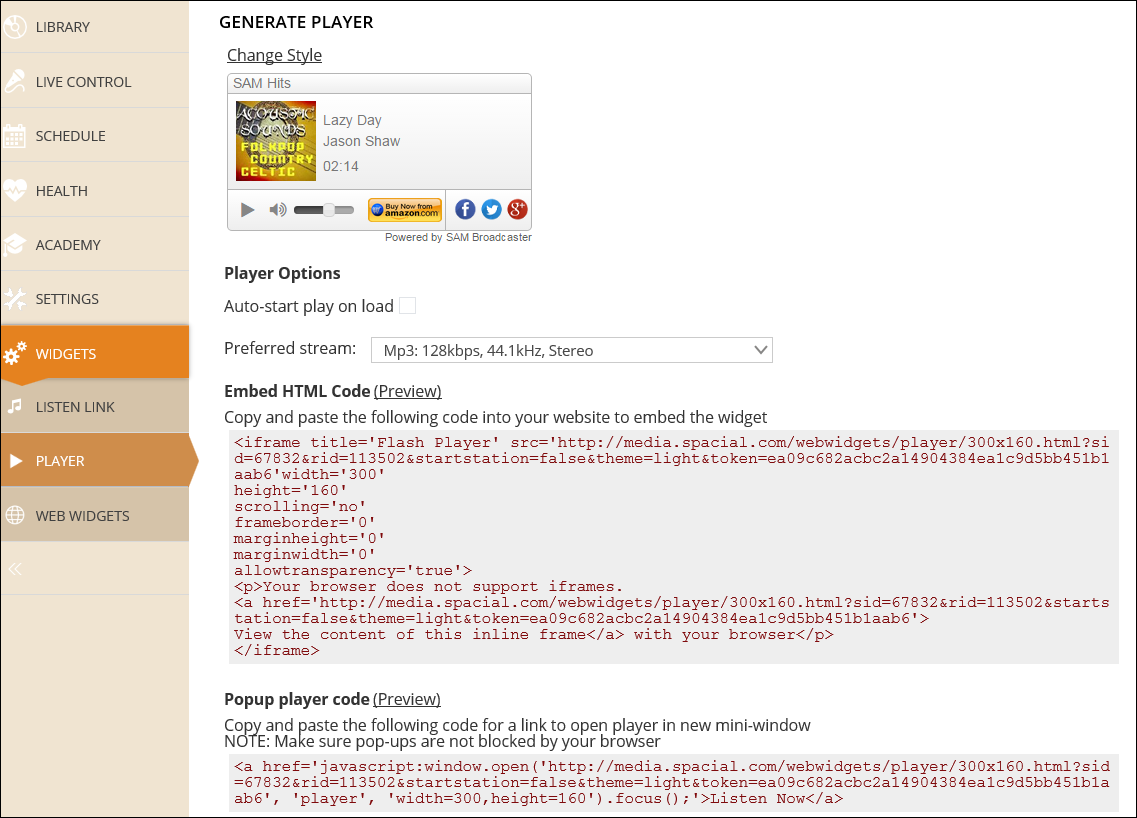The height and width of the screenshot is (818, 1137).
Task: Preview the Popup player code
Action: click(407, 699)
